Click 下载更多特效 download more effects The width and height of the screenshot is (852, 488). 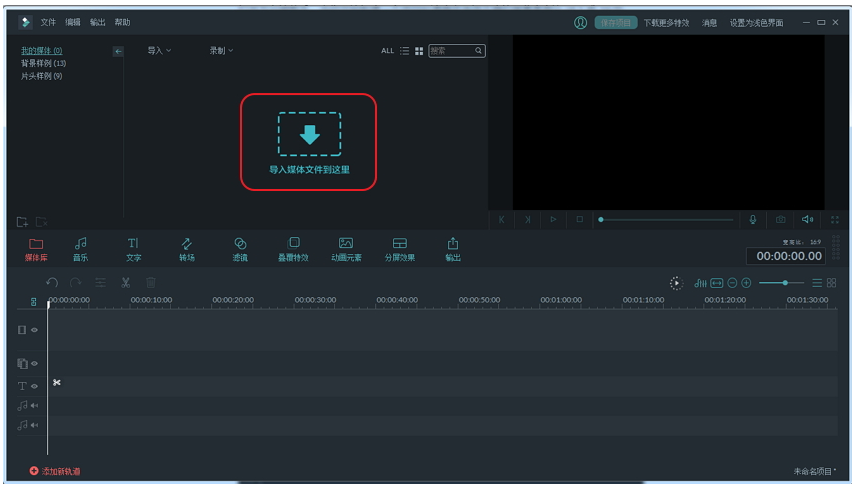pos(666,23)
